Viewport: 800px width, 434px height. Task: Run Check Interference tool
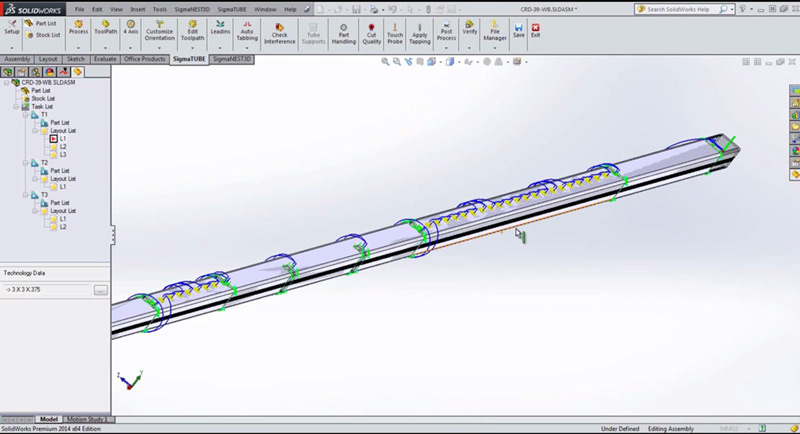(280, 31)
